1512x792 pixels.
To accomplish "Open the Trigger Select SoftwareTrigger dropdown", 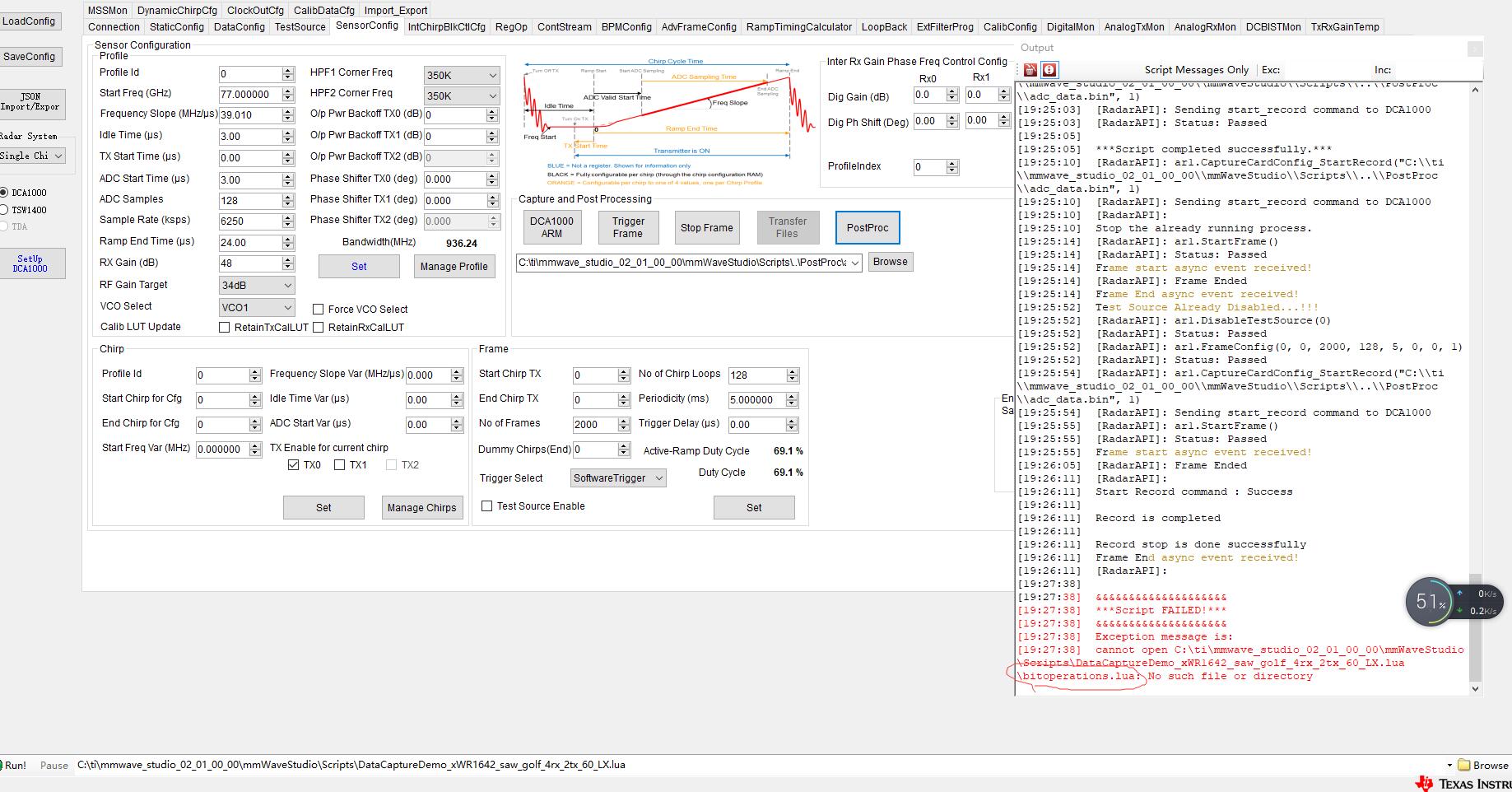I will [619, 478].
